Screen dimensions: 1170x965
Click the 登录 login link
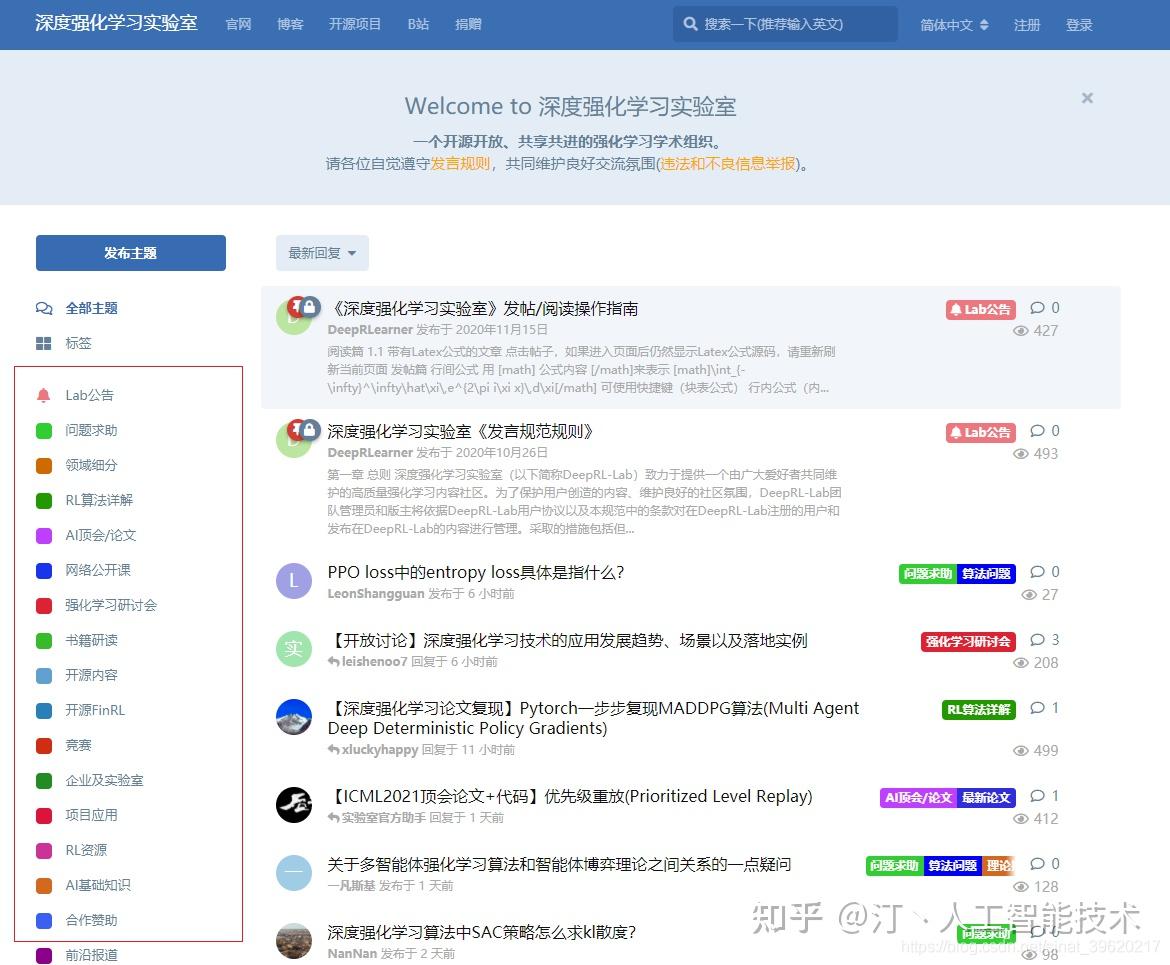tap(1080, 24)
